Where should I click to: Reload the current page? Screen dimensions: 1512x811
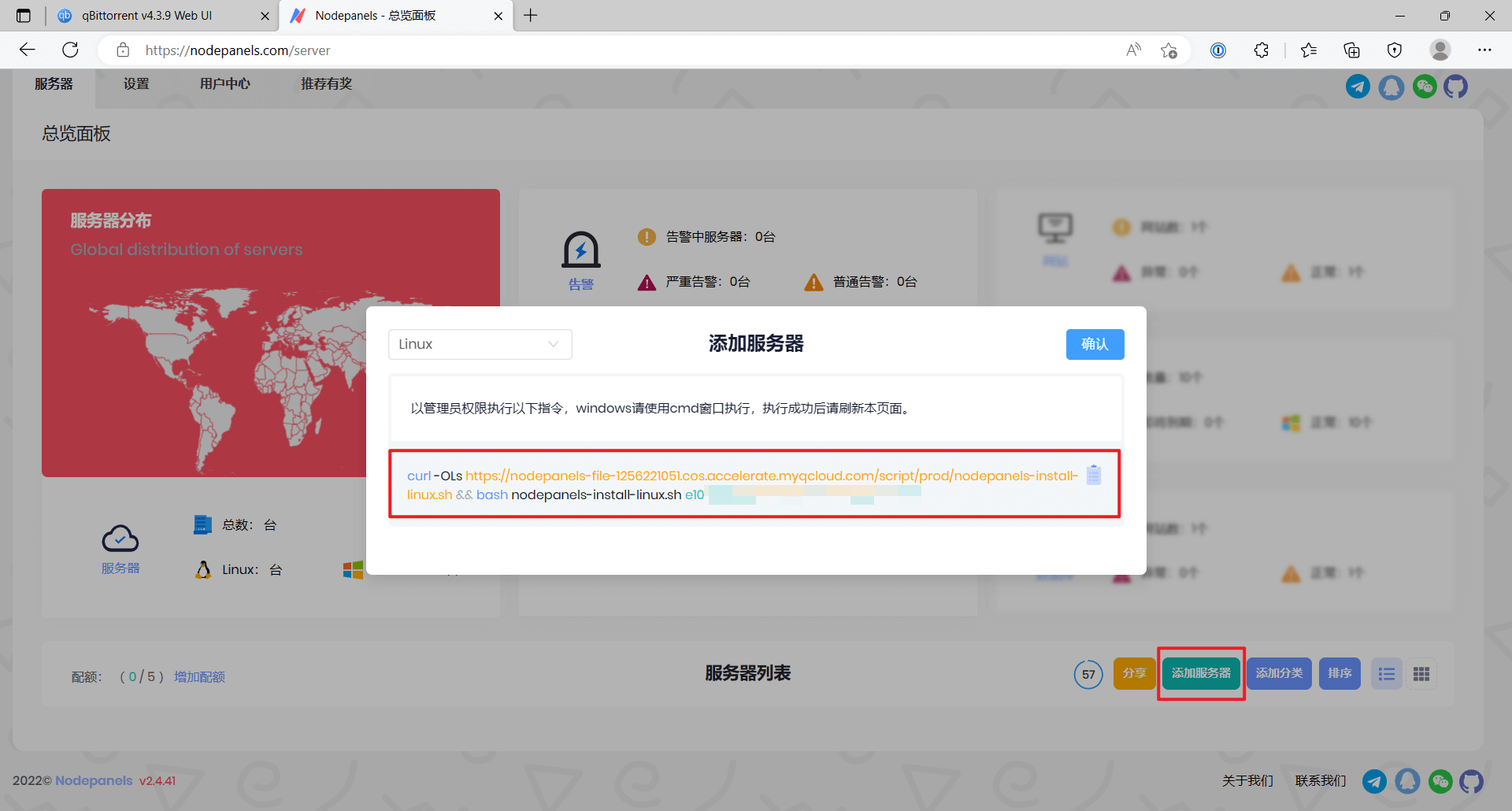(71, 50)
